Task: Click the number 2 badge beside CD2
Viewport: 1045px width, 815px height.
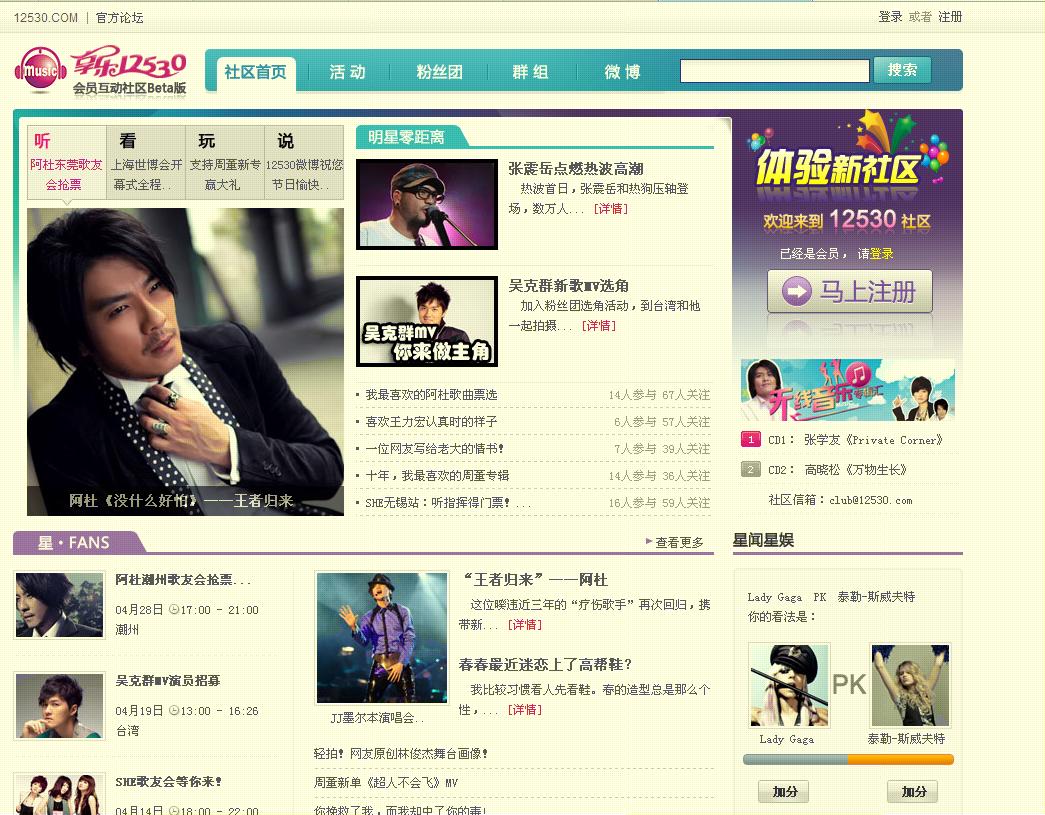Action: pos(750,470)
